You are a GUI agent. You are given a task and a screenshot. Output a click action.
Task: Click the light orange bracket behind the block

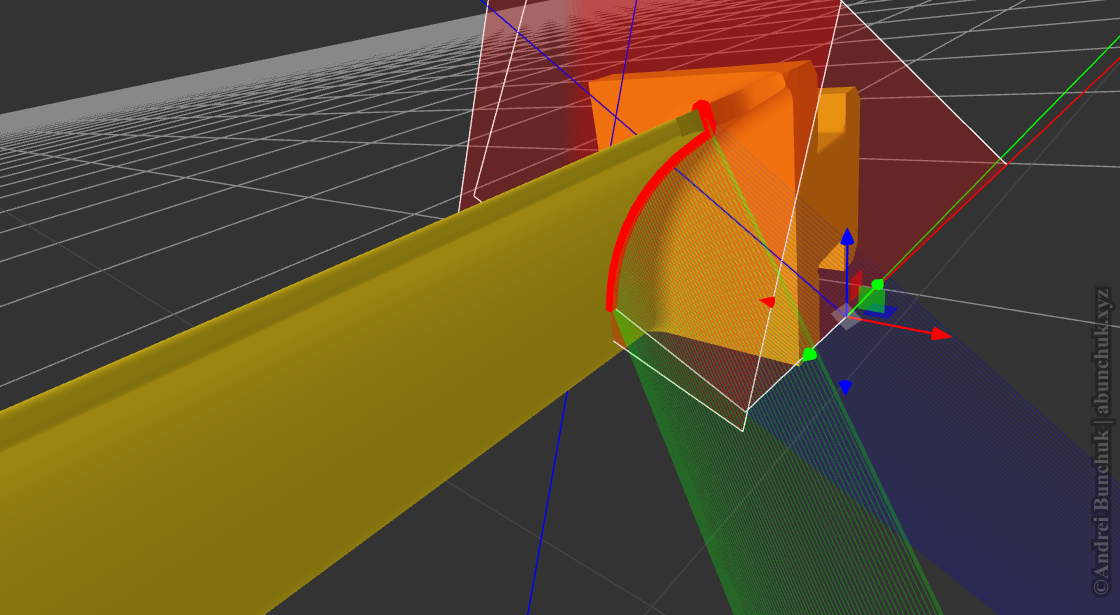[838, 160]
